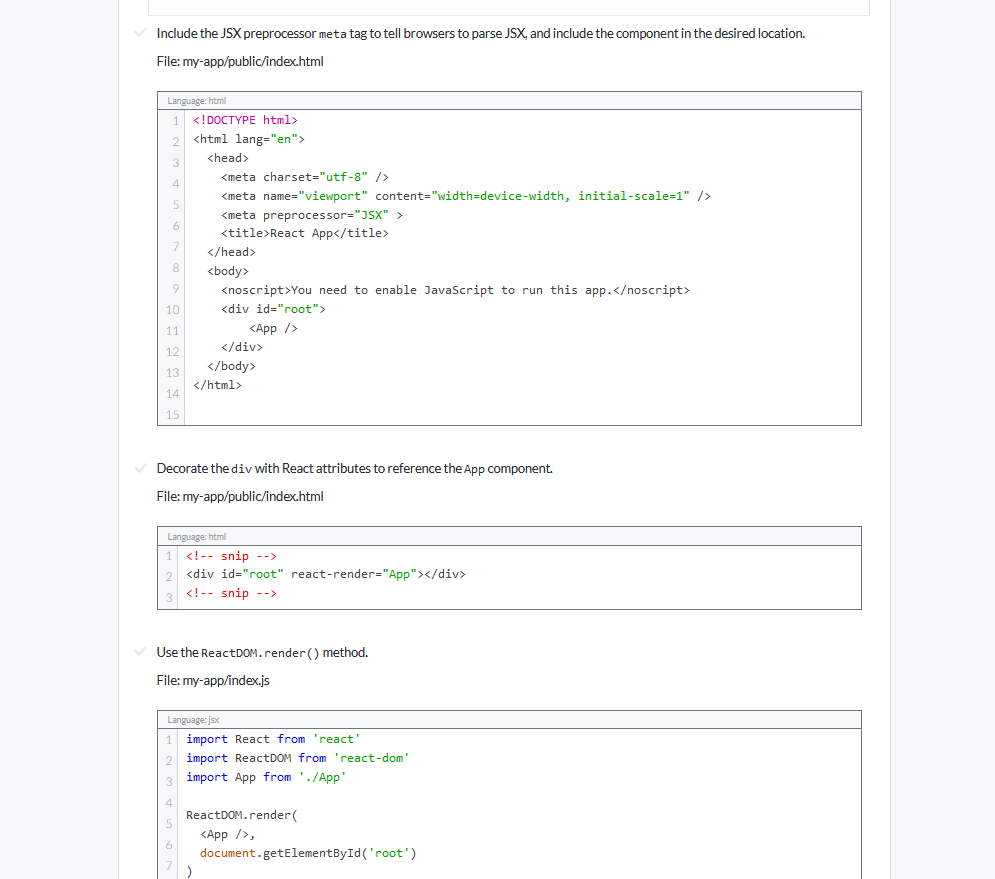This screenshot has width=995, height=879.
Task: Click the 'File: my-app/index.js' label
Action: click(213, 680)
